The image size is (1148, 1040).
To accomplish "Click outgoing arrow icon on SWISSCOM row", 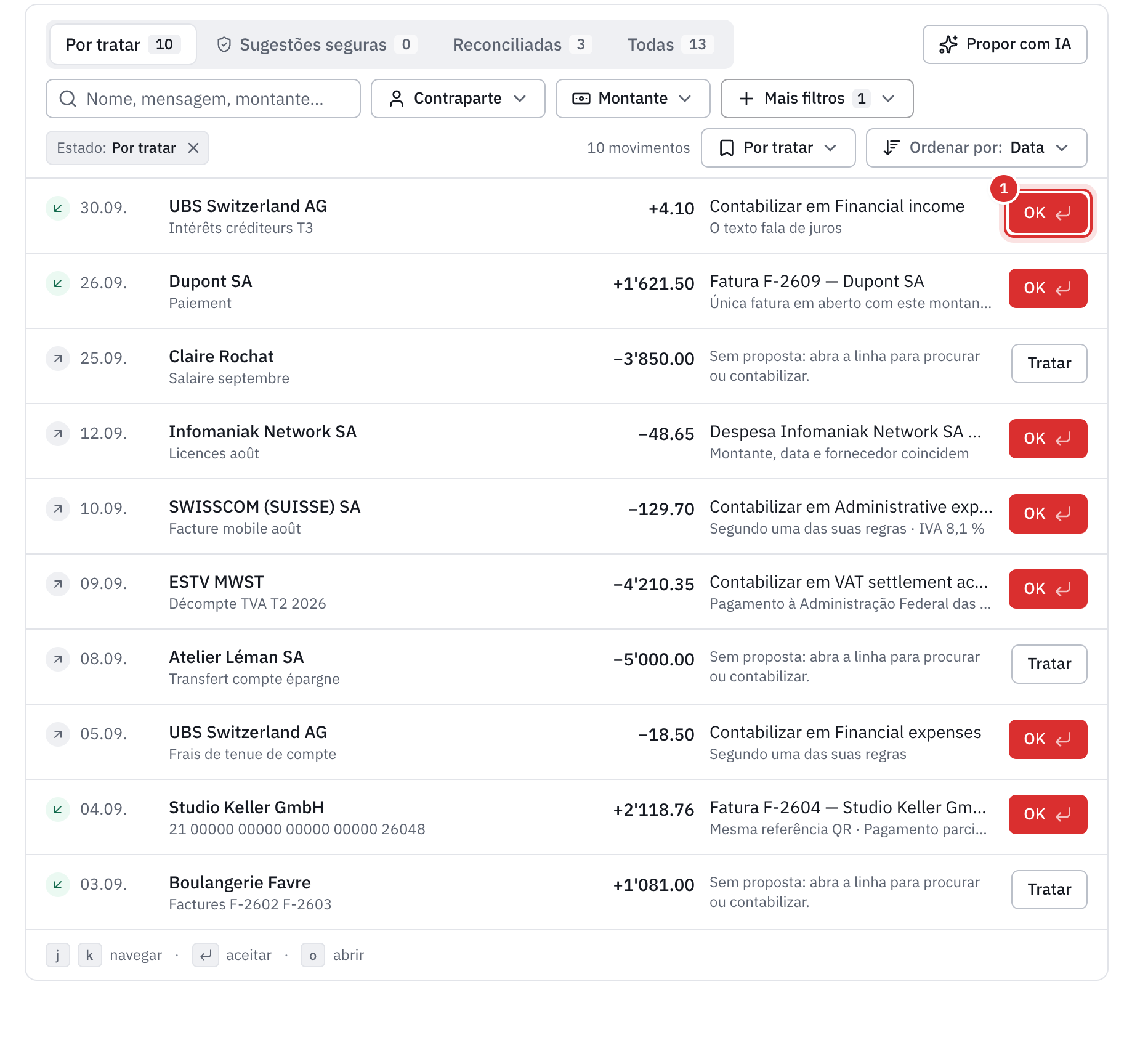I will (x=58, y=509).
